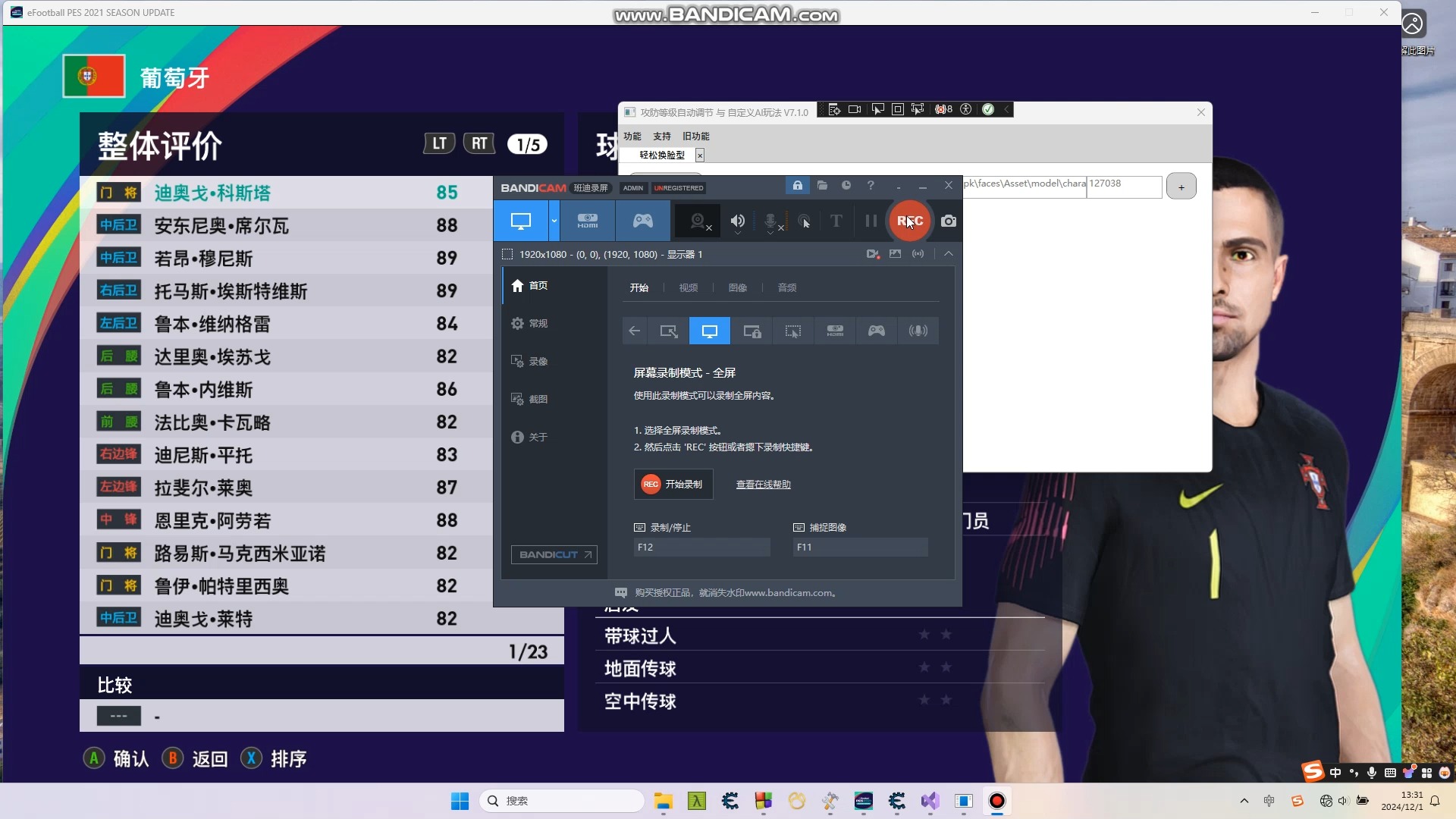Mute the speaker audio in Bandicam
The image size is (1456, 819).
coord(737,219)
